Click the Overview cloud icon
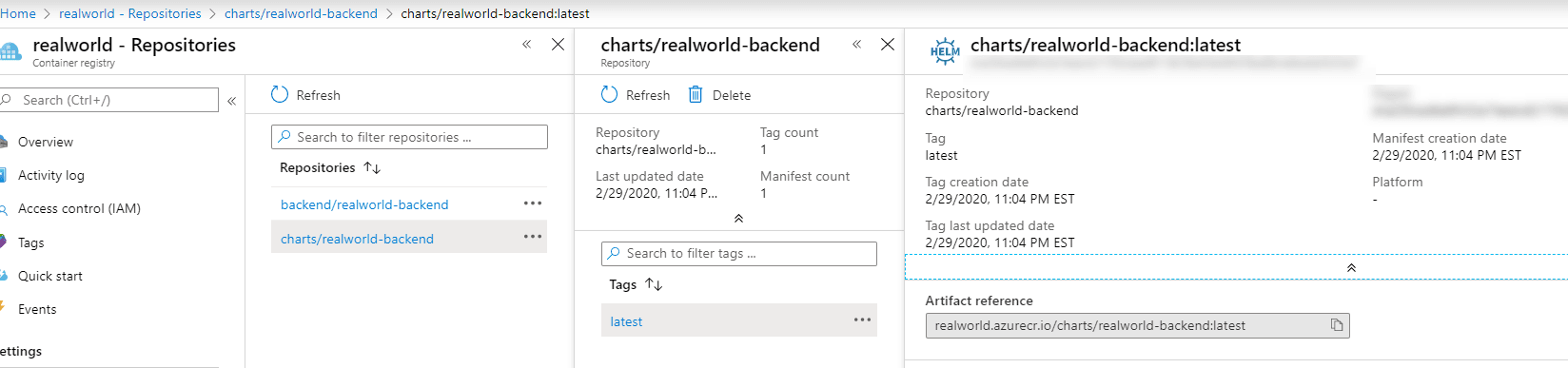The height and width of the screenshot is (368, 1568). pos(4,142)
